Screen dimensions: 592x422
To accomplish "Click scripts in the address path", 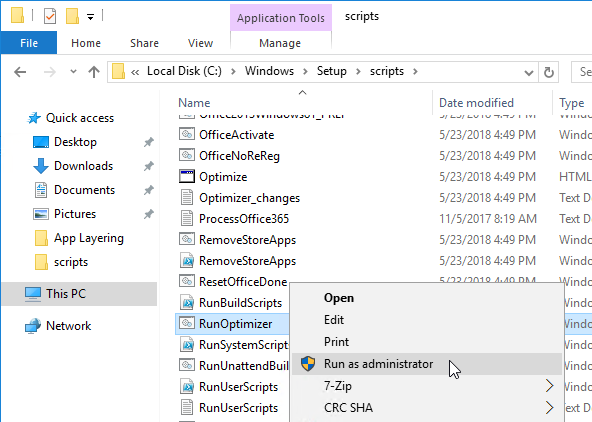I will click(387, 71).
